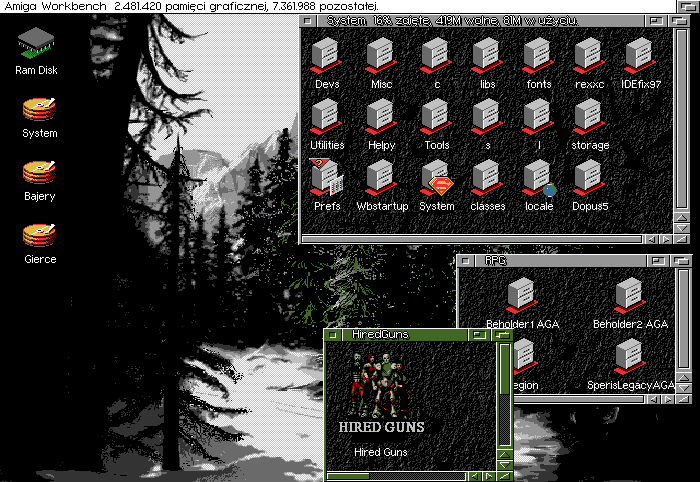700x482 pixels.
Task: Select the System disk icon on desktop
Action: tap(39, 117)
